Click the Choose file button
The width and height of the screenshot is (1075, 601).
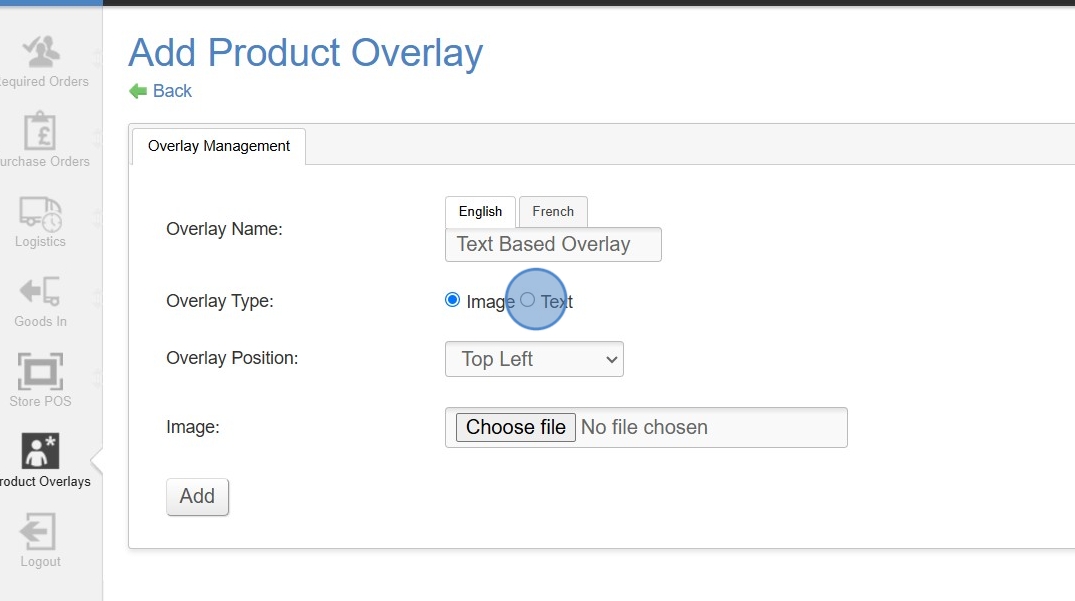pos(516,427)
